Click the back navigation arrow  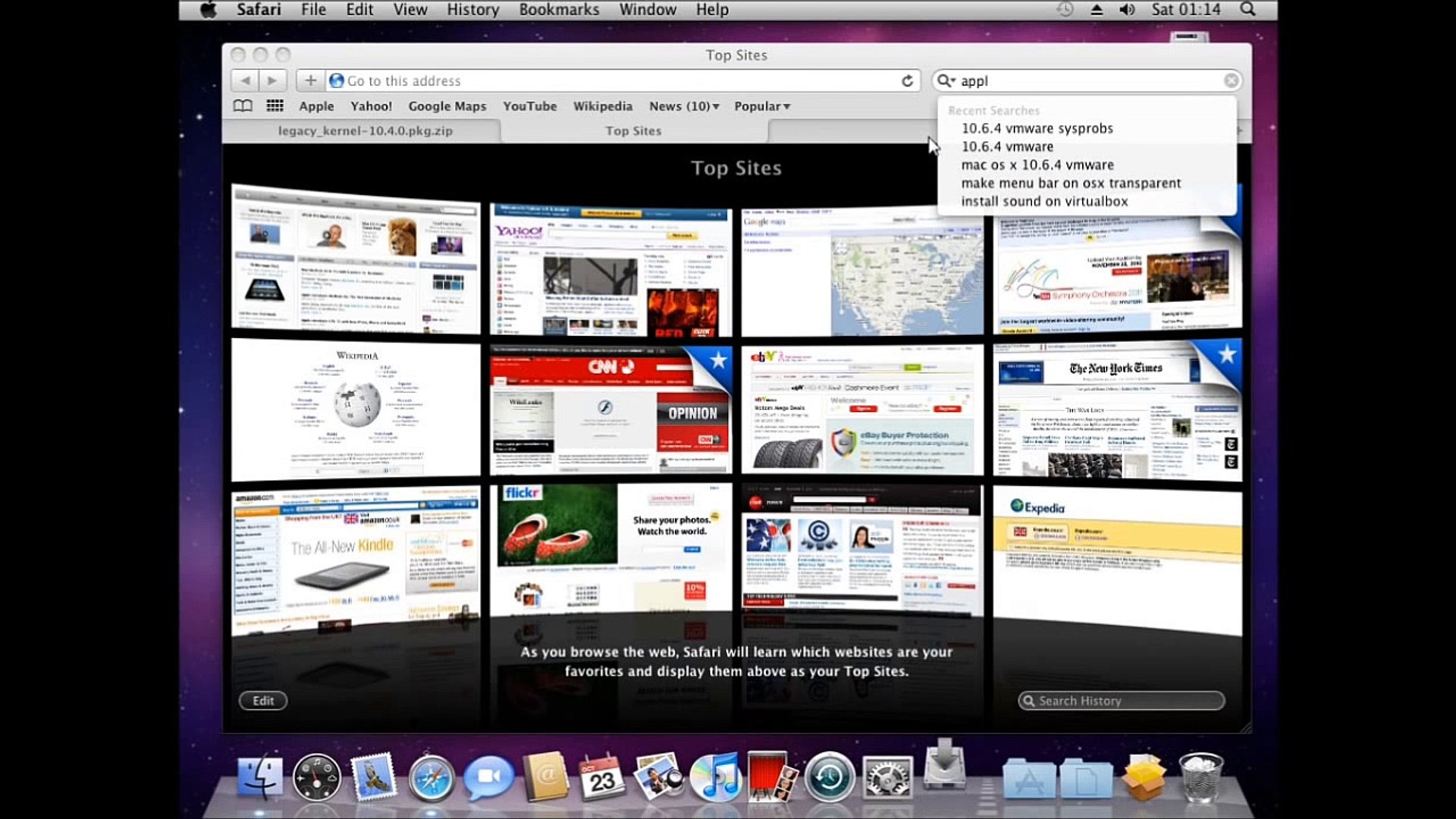pos(245,80)
